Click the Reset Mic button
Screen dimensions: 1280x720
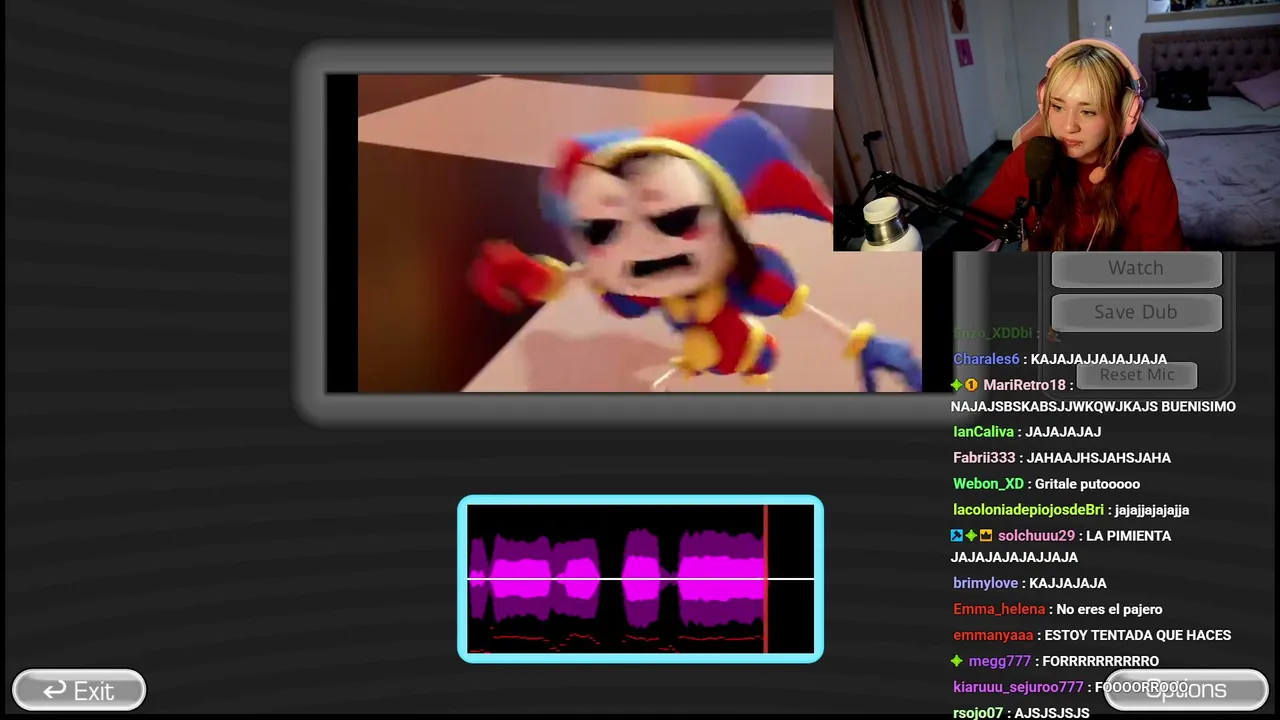click(x=1136, y=375)
